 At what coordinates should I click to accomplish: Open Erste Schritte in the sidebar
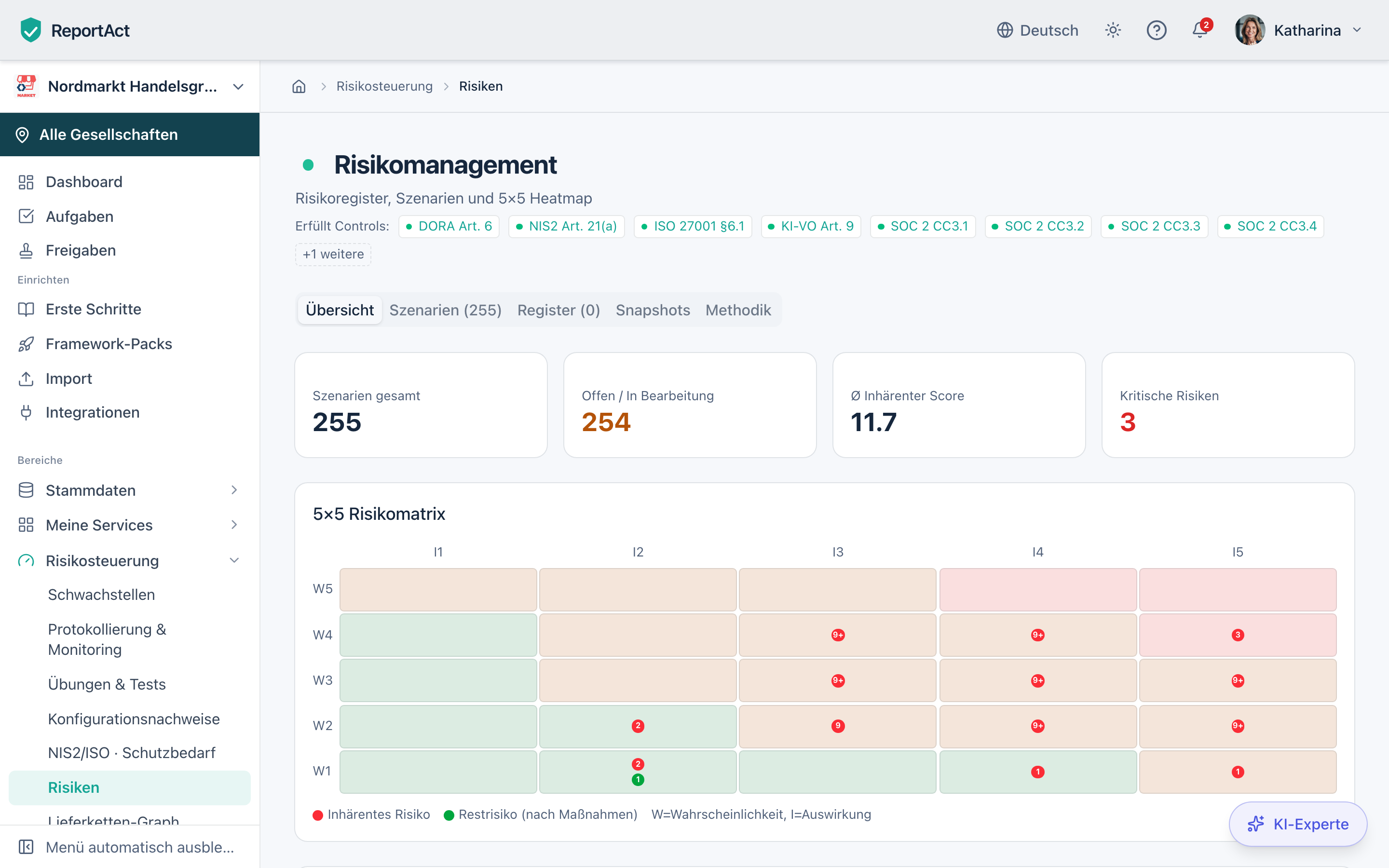coord(130,309)
